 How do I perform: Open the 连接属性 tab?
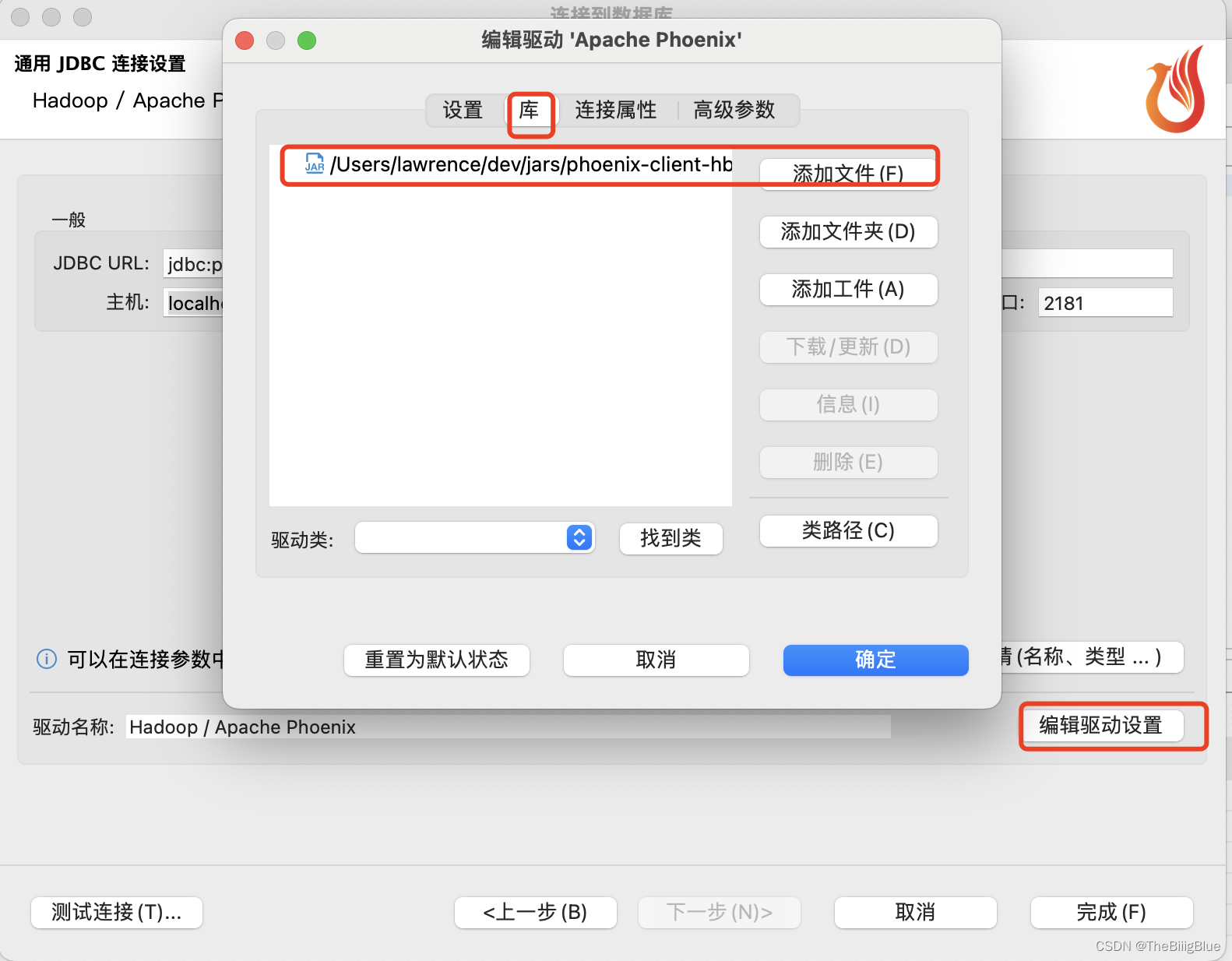point(615,110)
